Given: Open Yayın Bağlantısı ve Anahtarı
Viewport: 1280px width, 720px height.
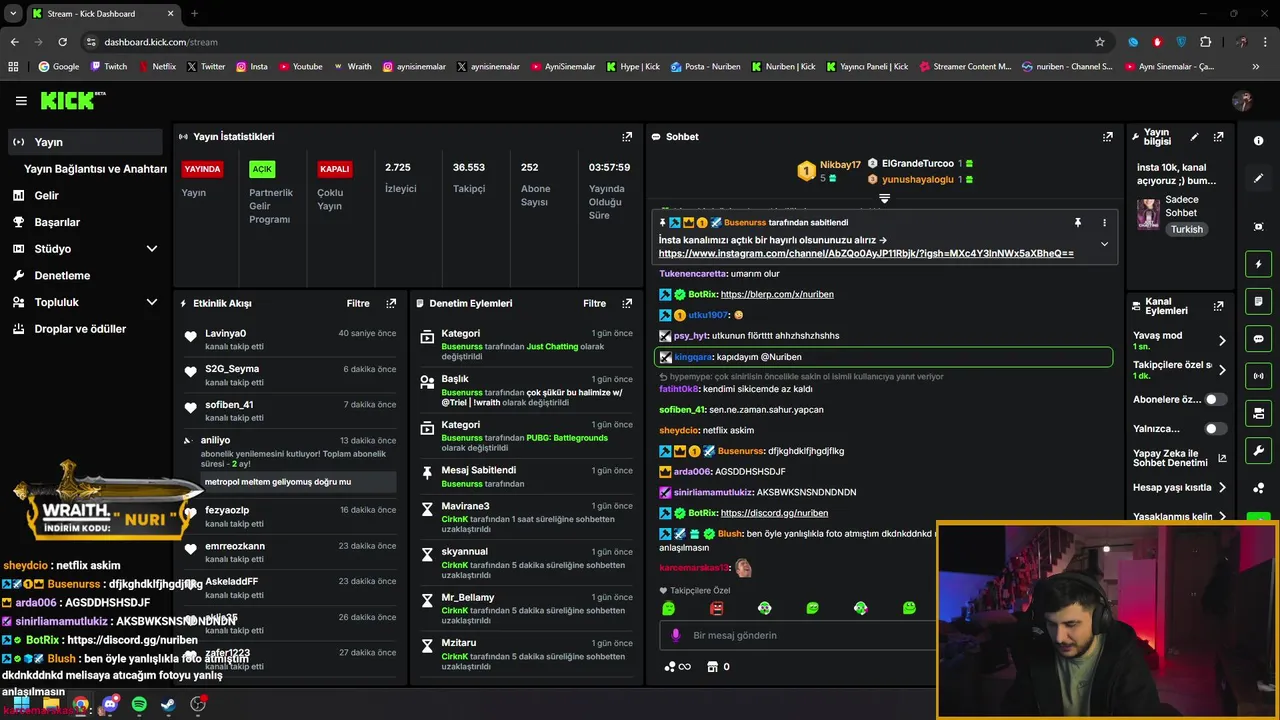Looking at the screenshot, I should (95, 169).
